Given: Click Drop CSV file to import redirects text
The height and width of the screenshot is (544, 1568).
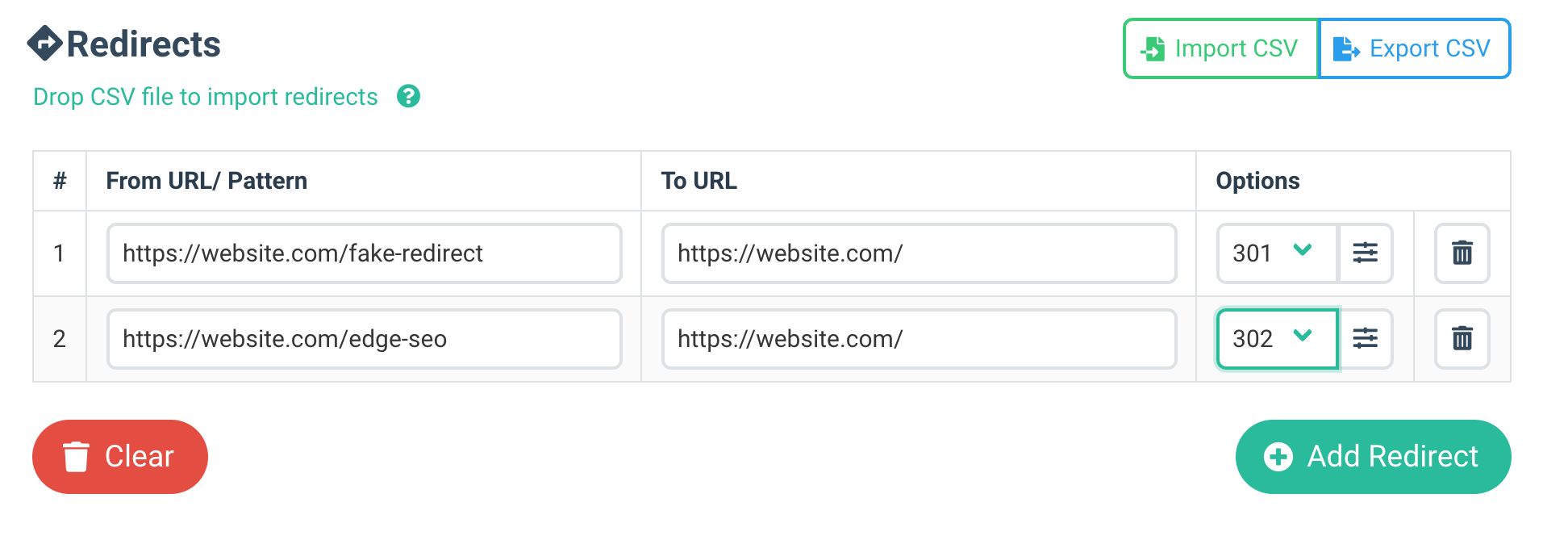Looking at the screenshot, I should [206, 97].
